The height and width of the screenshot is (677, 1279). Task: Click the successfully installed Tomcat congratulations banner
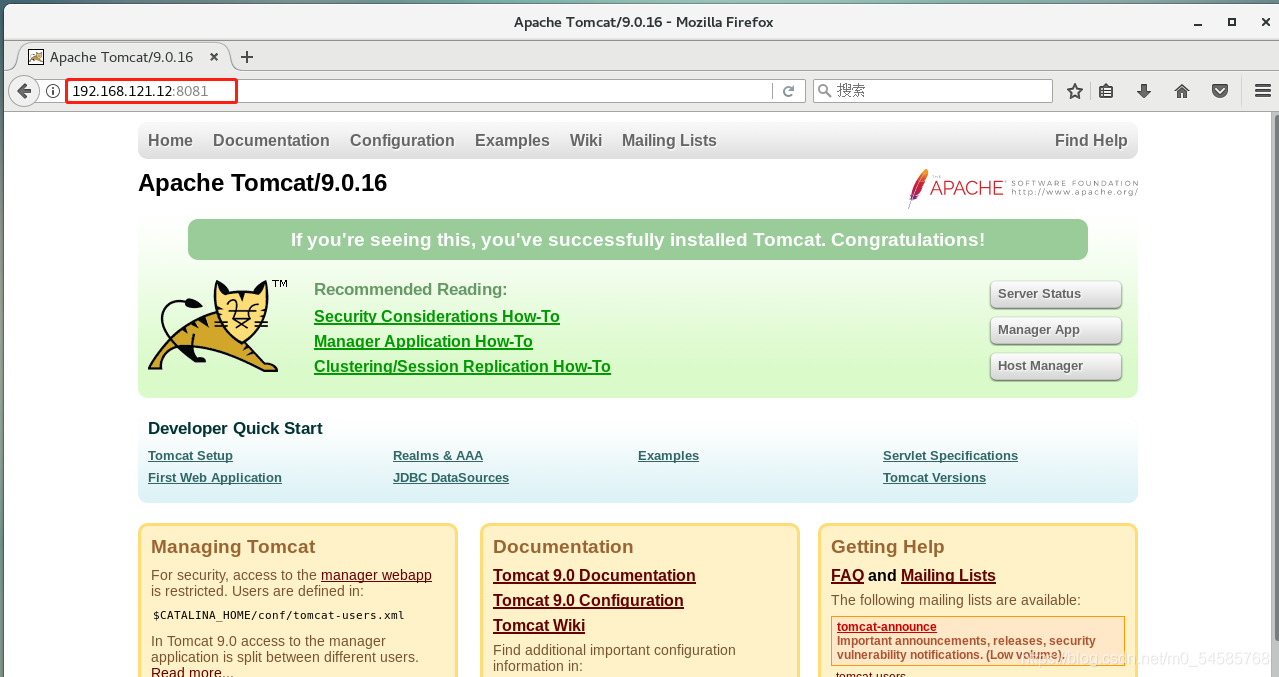tap(638, 240)
